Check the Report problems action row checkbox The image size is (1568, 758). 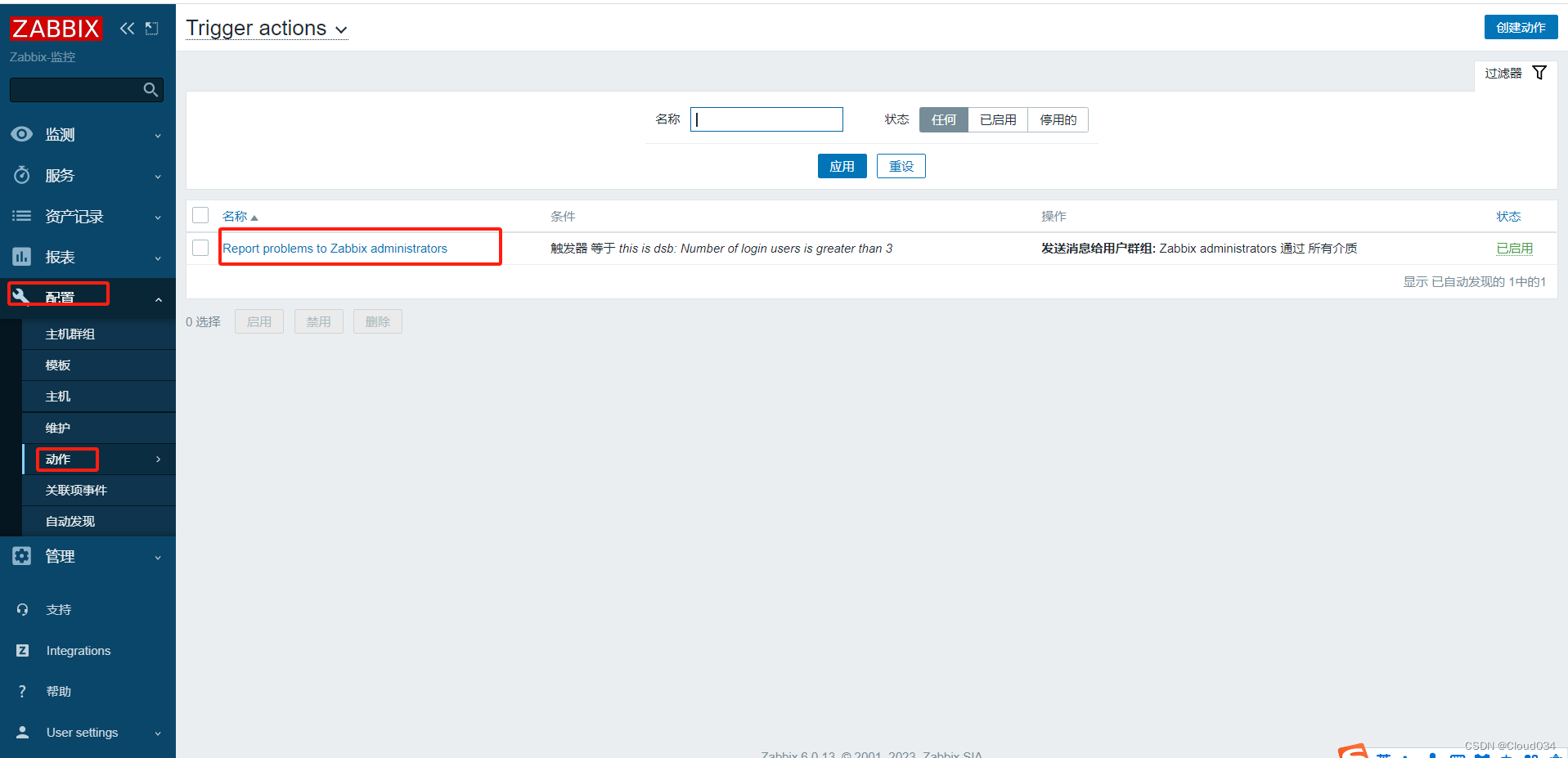tap(200, 248)
